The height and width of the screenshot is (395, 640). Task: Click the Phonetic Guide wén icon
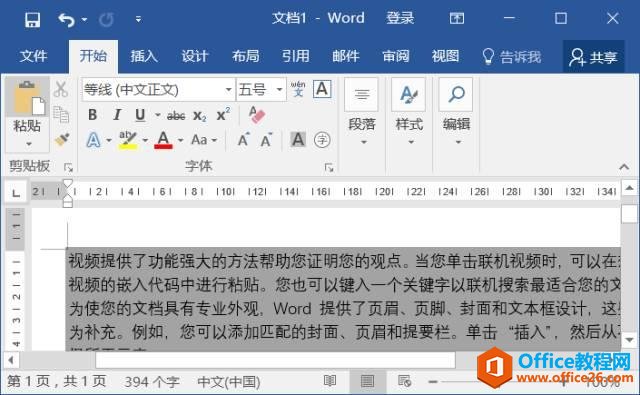click(x=298, y=89)
